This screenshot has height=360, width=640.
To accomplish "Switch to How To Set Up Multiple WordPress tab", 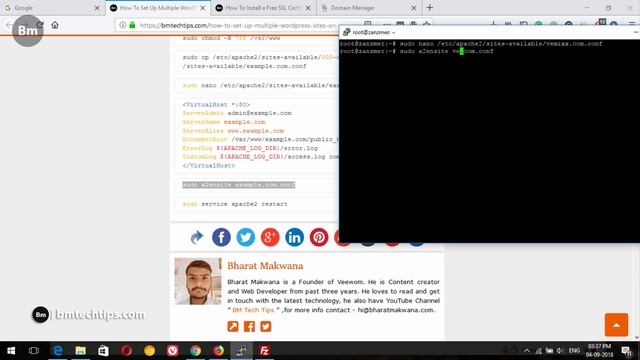I will click(157, 8).
